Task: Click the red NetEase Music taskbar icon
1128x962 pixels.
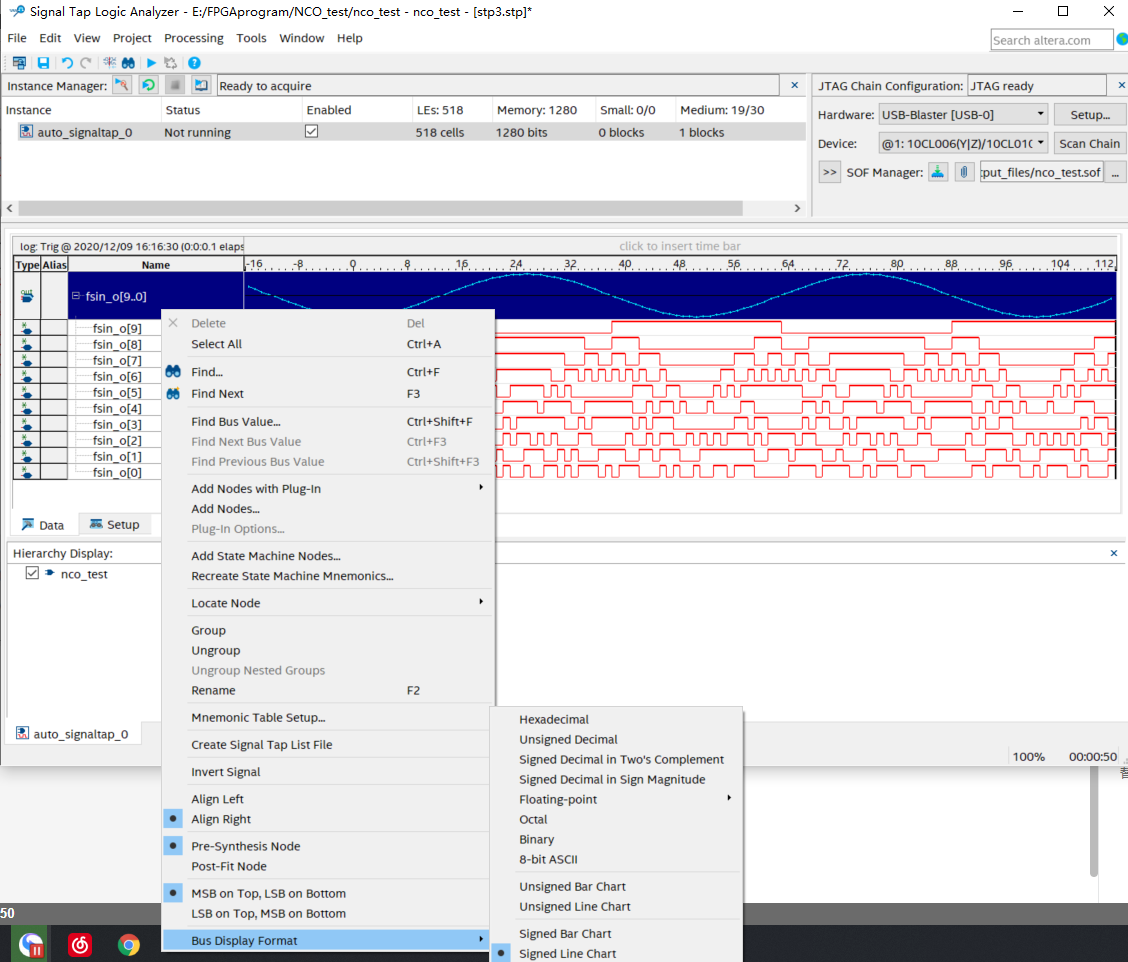Action: coord(80,944)
